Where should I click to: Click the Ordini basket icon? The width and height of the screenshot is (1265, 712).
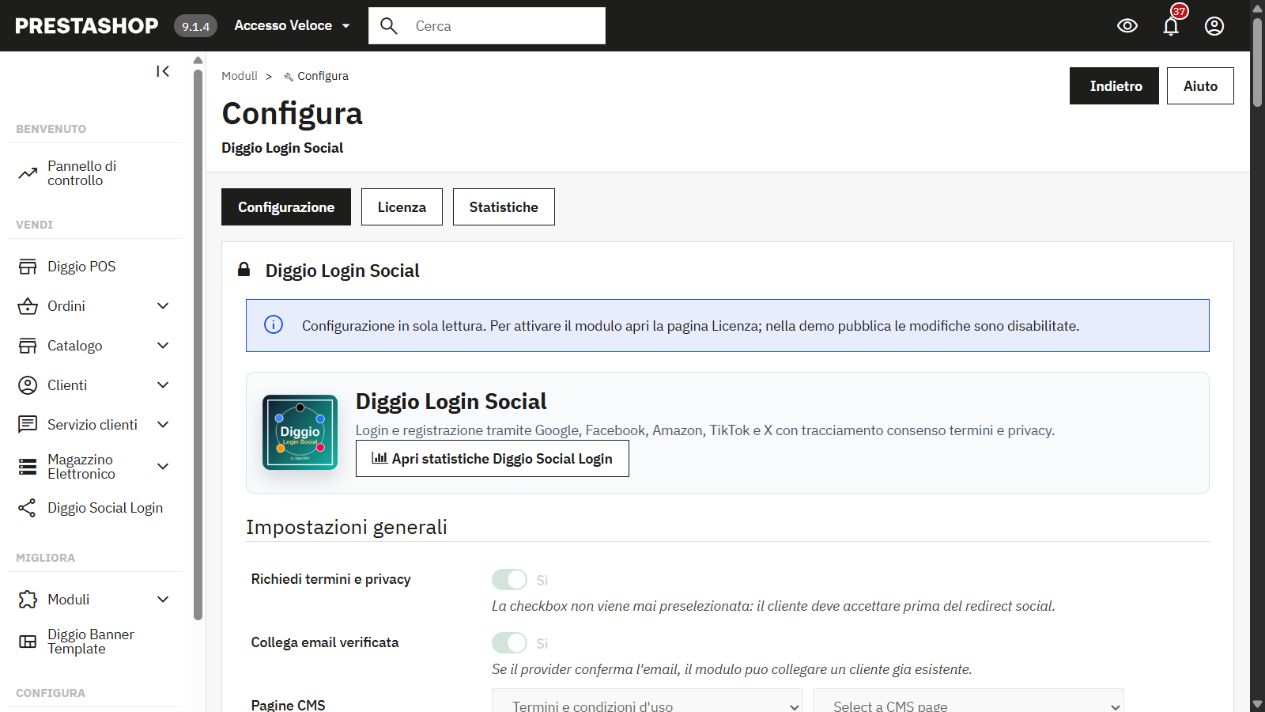click(x=28, y=306)
